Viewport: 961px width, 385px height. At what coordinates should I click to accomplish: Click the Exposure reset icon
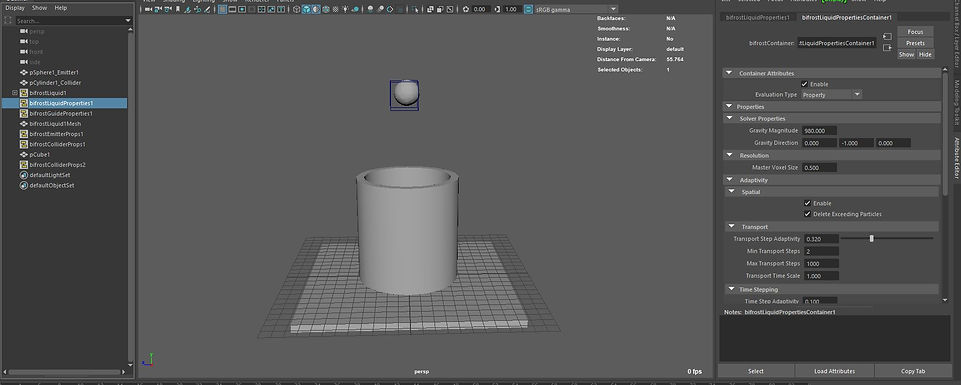466,9
